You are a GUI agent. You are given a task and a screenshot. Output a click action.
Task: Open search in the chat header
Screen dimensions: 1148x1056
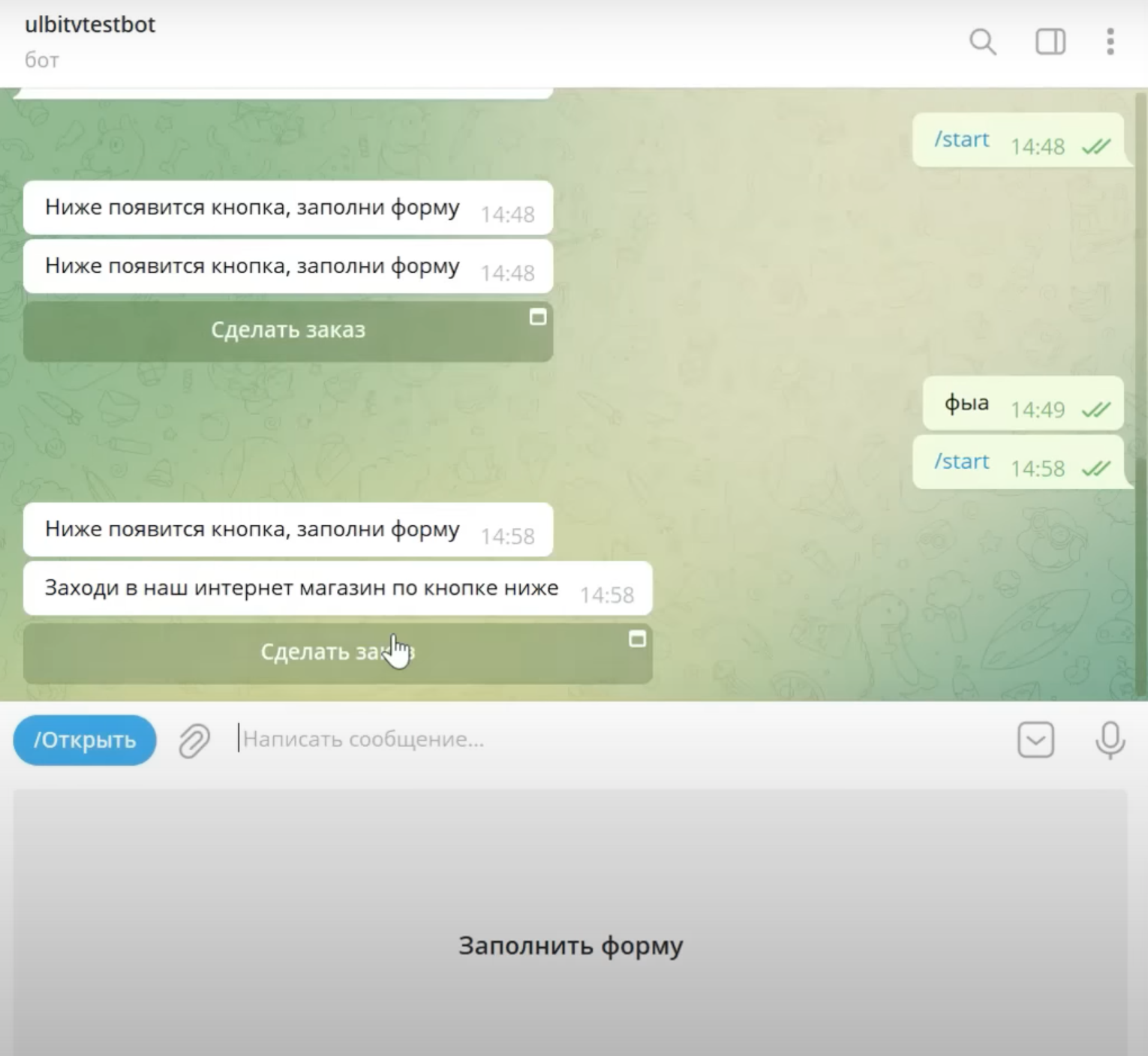point(982,42)
